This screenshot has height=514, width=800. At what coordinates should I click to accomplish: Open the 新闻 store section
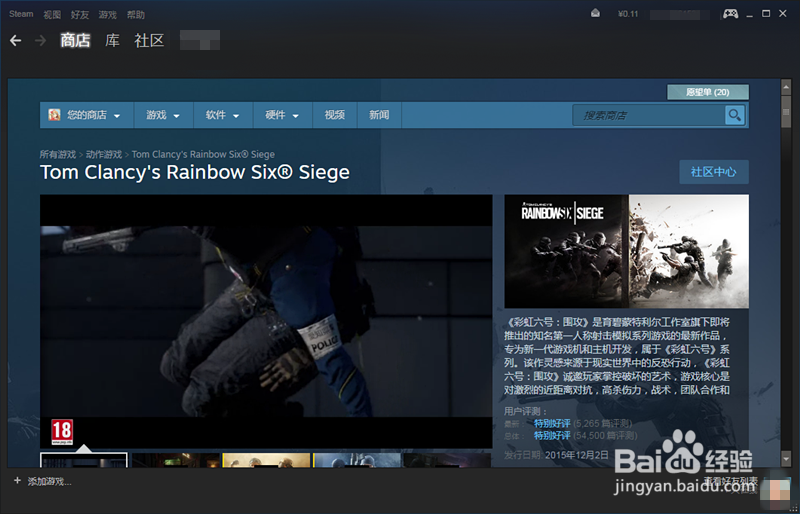[379, 115]
